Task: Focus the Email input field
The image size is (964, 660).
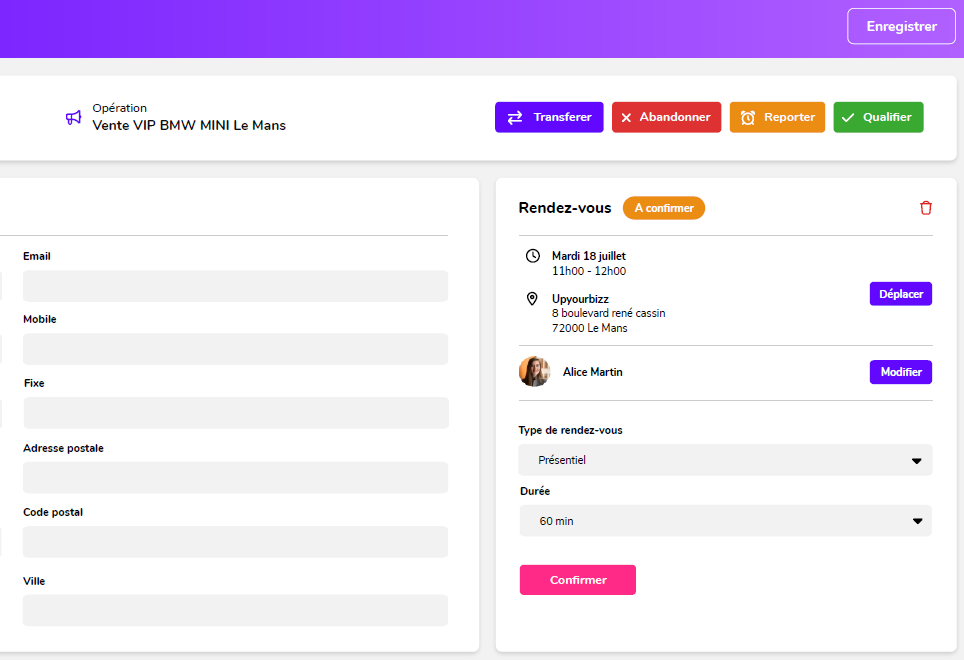Action: coord(235,286)
